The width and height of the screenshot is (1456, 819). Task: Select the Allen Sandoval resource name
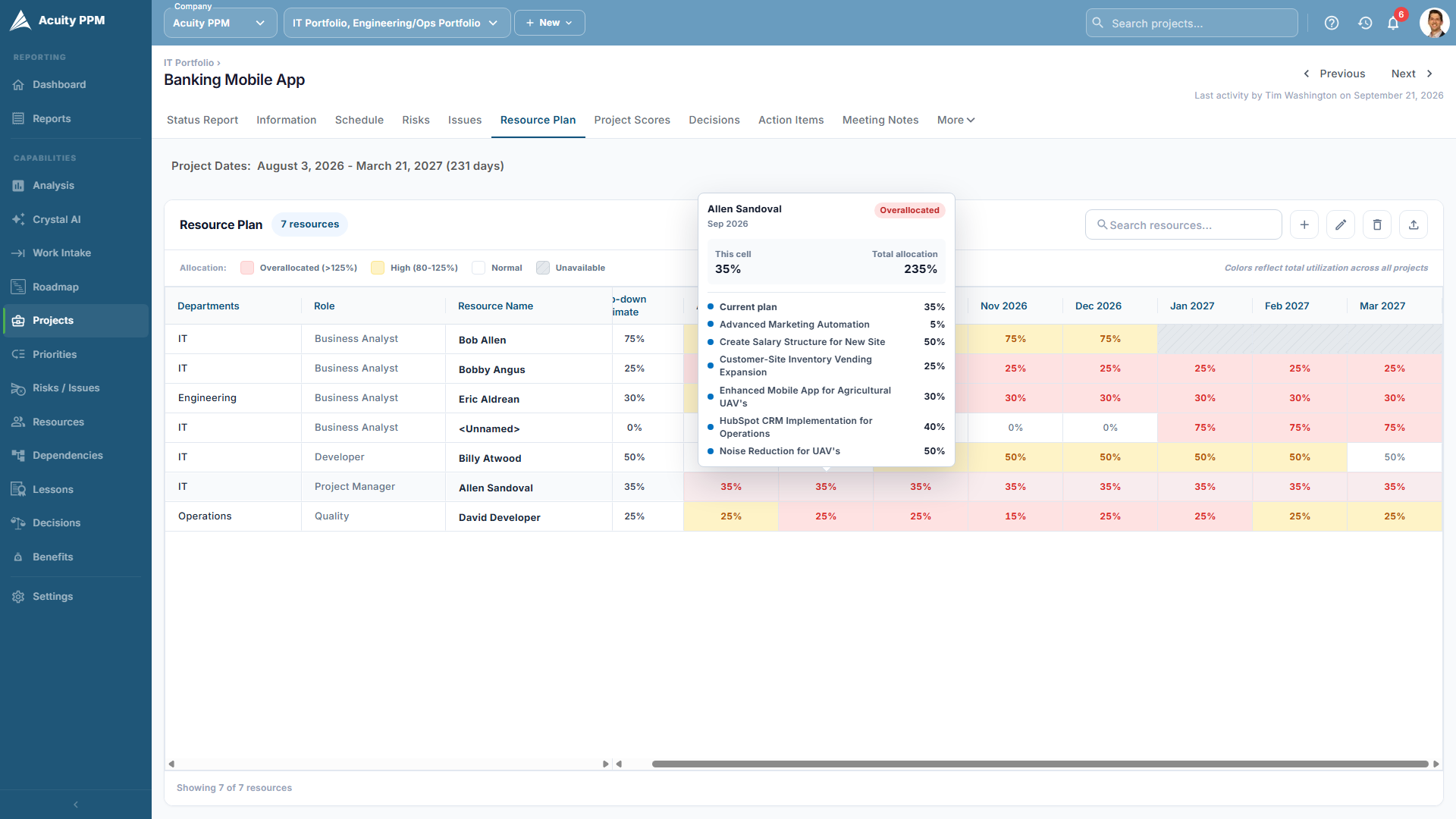496,488
